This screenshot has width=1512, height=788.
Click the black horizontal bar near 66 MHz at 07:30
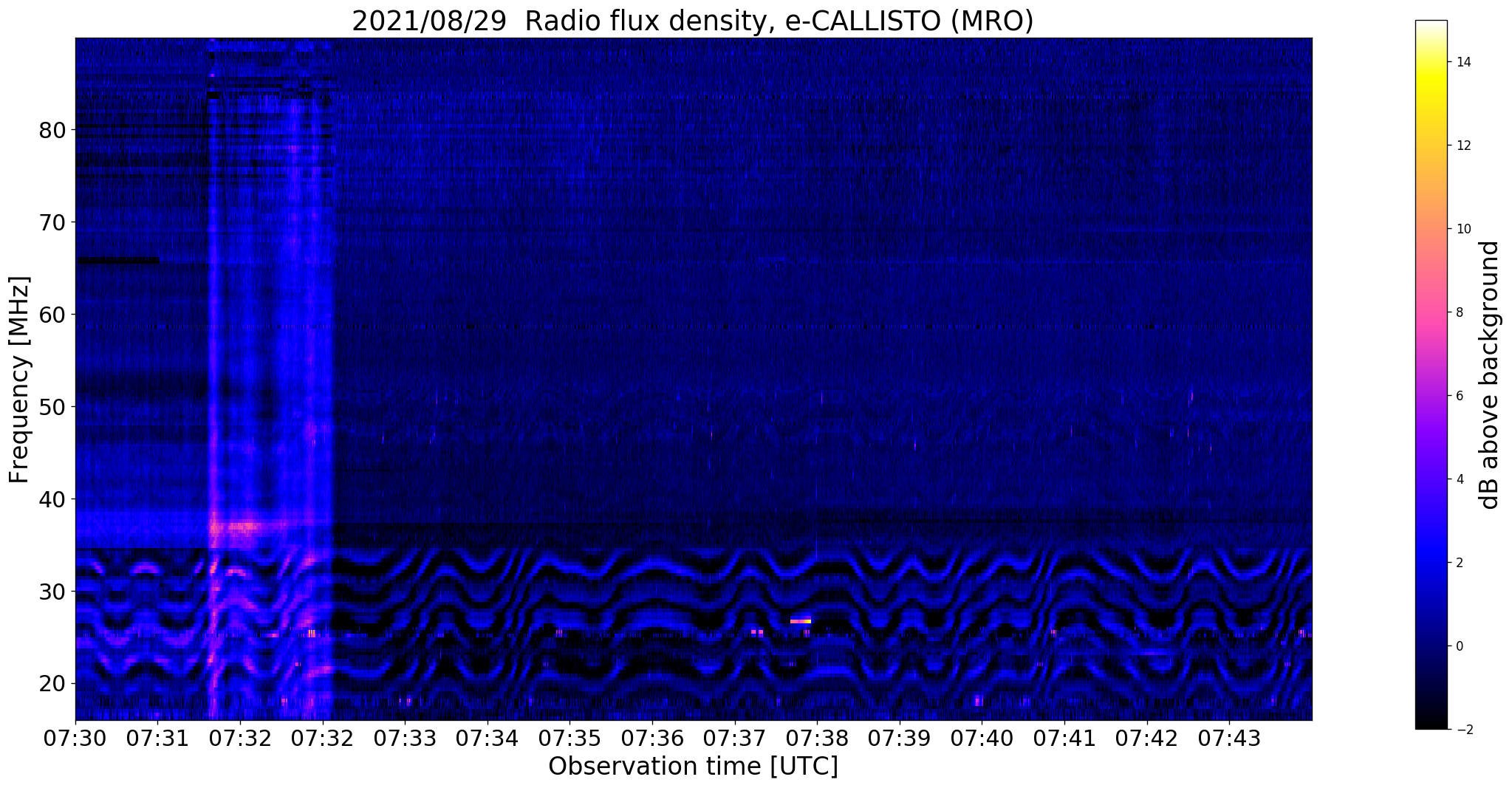(x=118, y=260)
